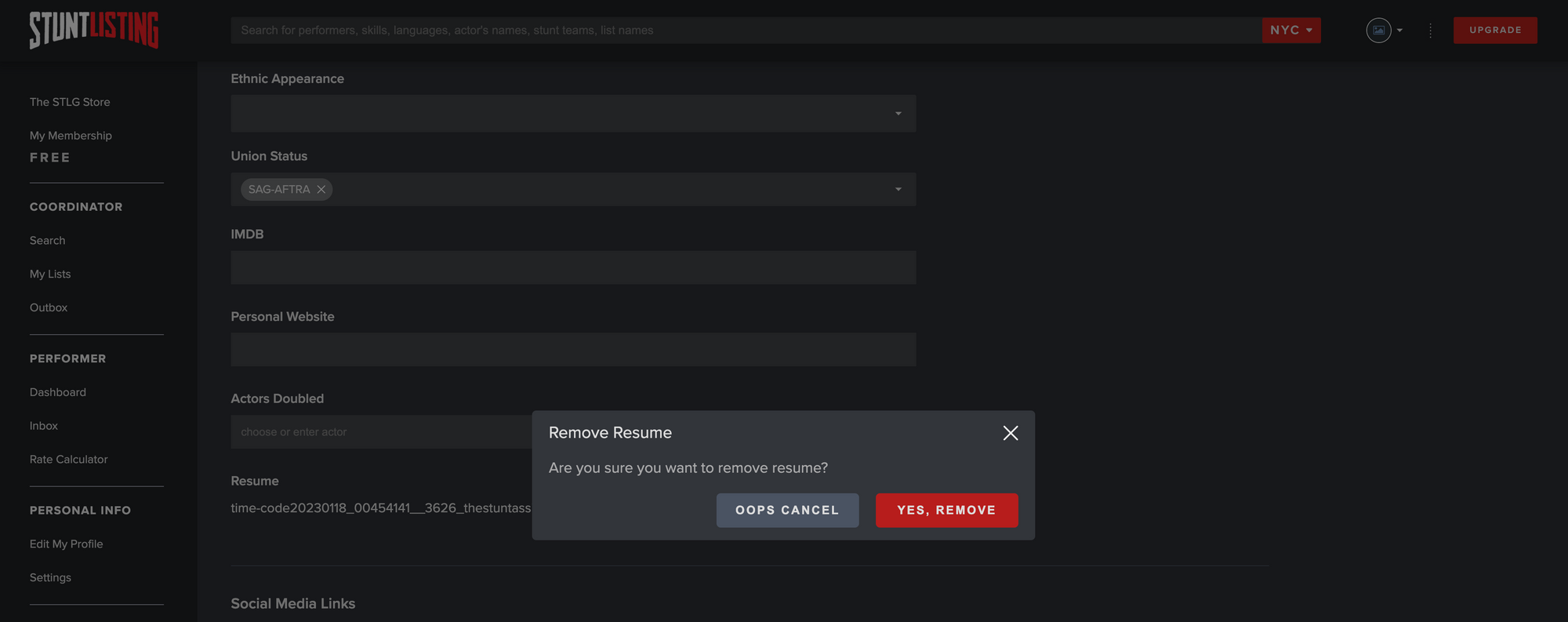Image resolution: width=1568 pixels, height=622 pixels.
Task: Confirm with Yes, Remove button
Action: pos(946,510)
